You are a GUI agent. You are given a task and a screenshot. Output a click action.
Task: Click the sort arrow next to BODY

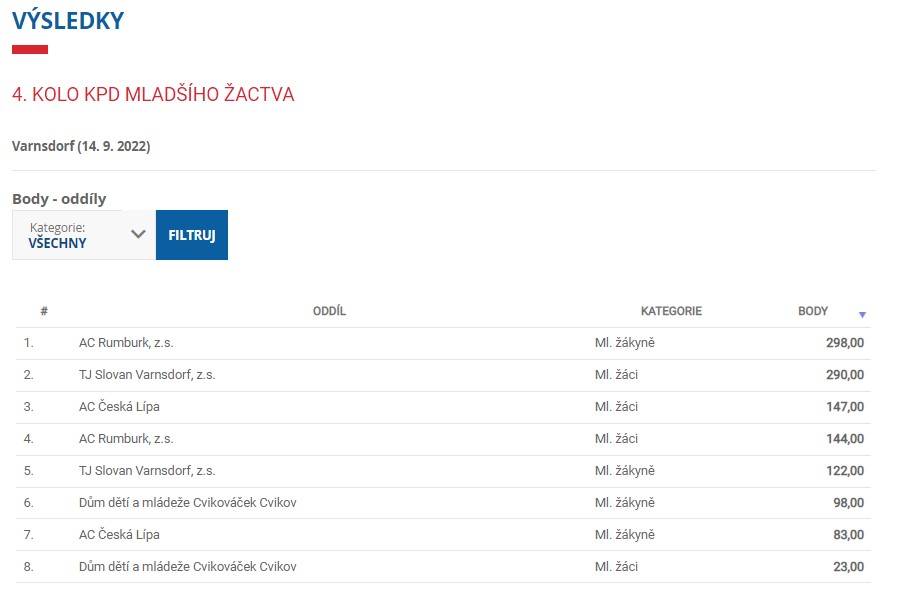[862, 315]
